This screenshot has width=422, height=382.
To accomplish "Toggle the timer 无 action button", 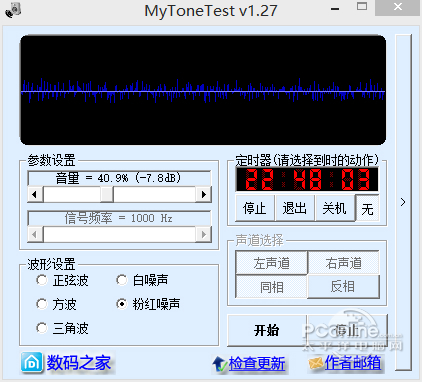I will click(367, 208).
